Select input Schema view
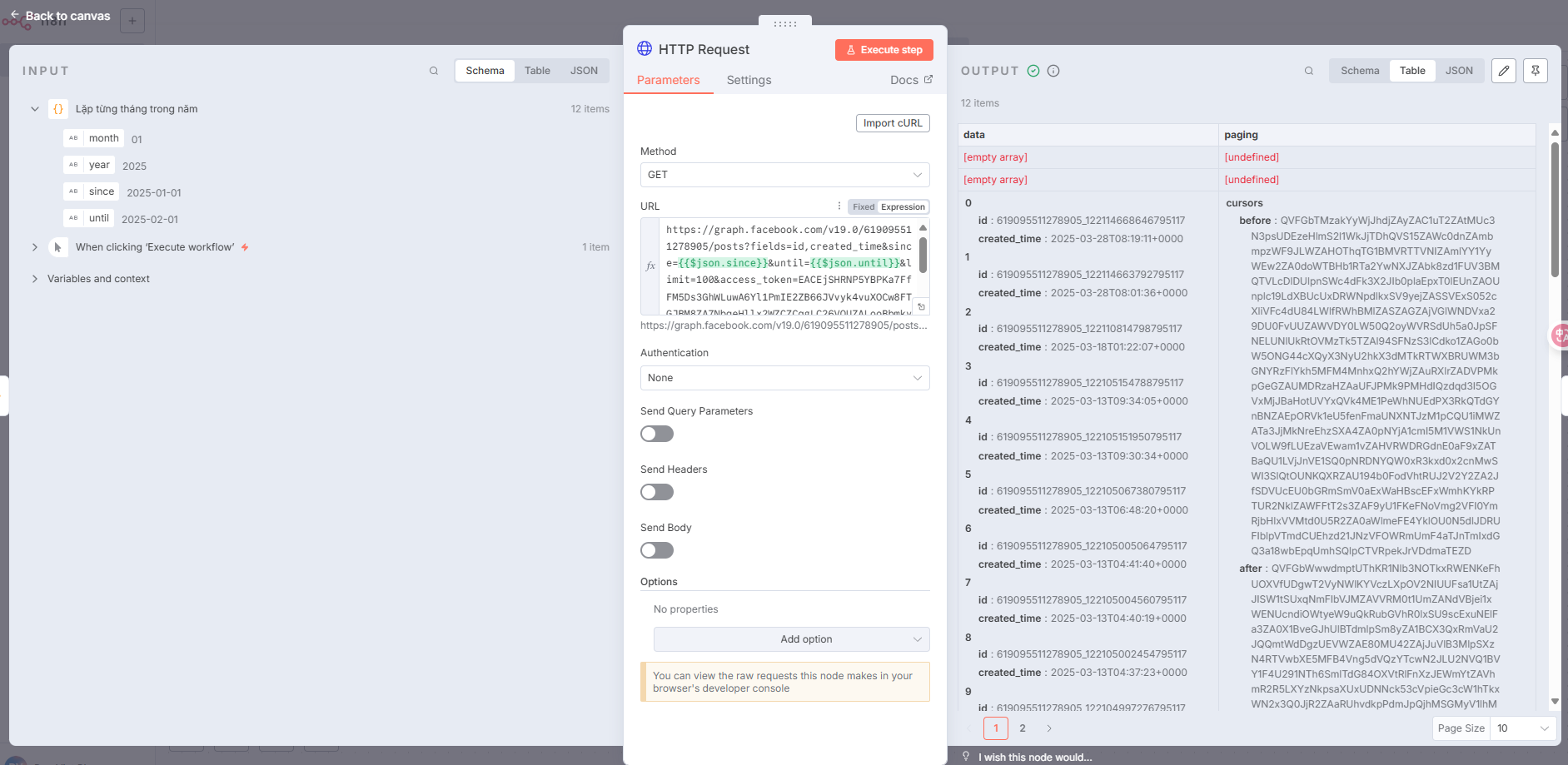This screenshot has height=765, width=1568. [485, 71]
